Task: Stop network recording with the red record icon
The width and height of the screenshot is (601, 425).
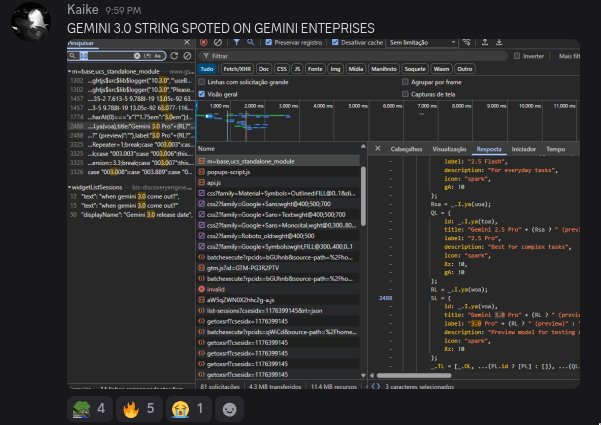Action: tap(204, 43)
